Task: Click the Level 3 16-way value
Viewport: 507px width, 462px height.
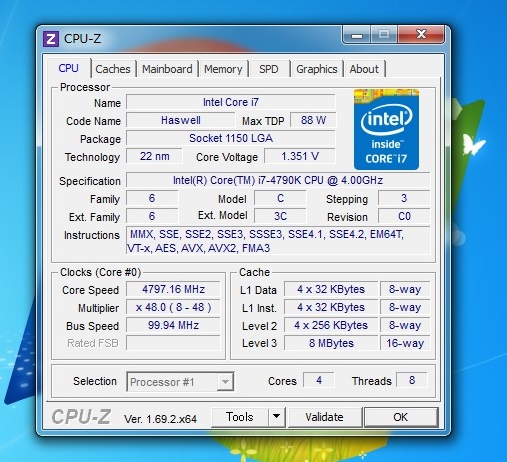Action: (405, 343)
